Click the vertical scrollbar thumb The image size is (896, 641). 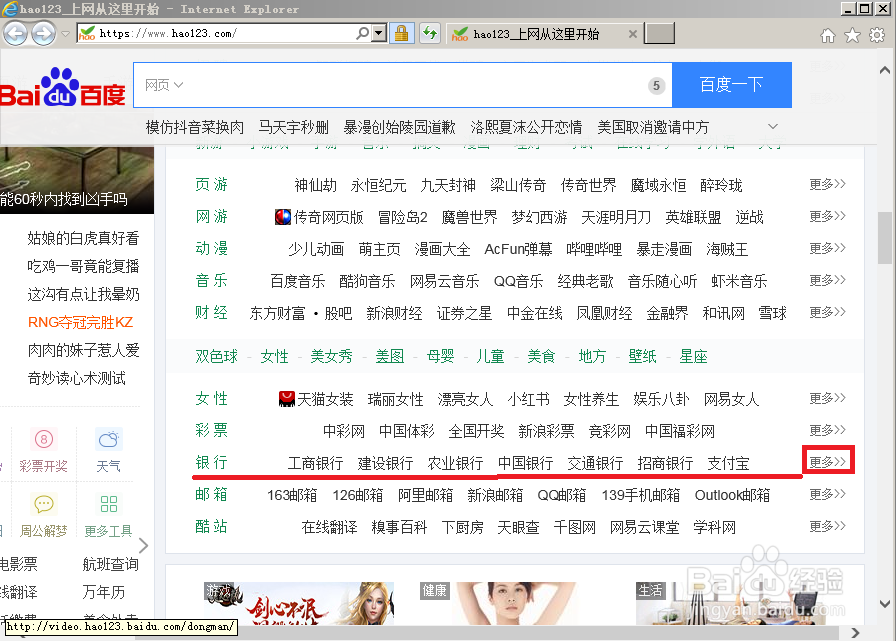(885, 238)
